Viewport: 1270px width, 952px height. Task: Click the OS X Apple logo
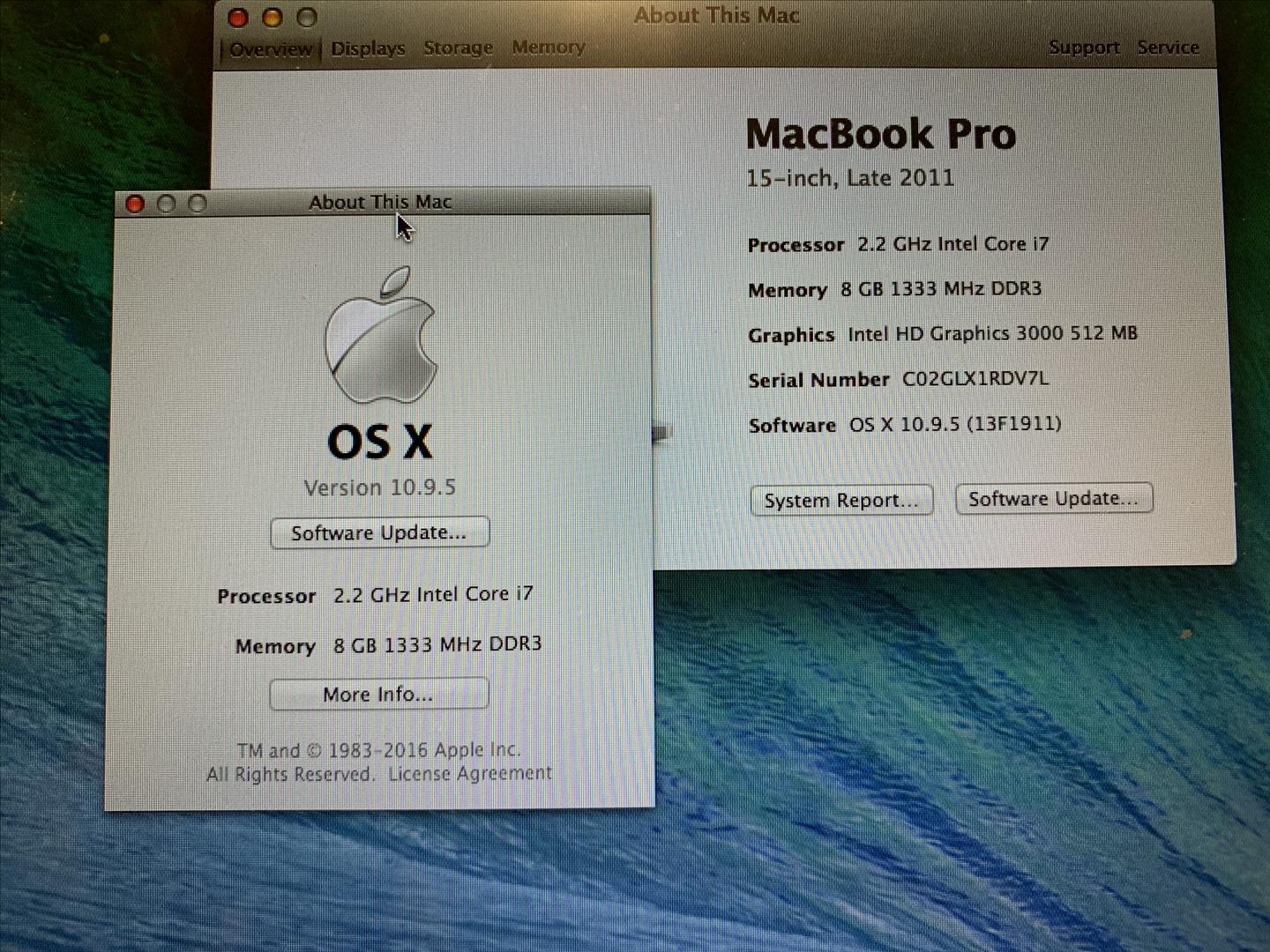[x=381, y=335]
